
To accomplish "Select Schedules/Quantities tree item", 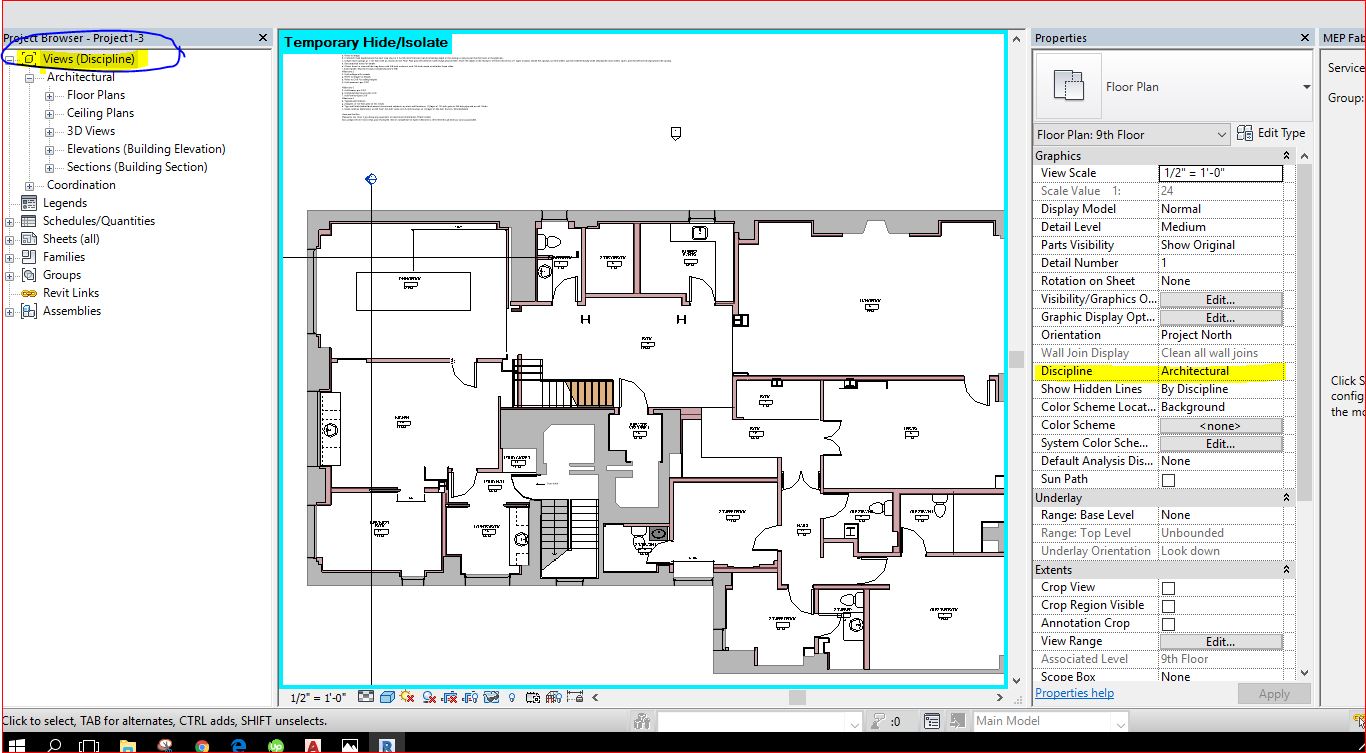I will (x=99, y=221).
